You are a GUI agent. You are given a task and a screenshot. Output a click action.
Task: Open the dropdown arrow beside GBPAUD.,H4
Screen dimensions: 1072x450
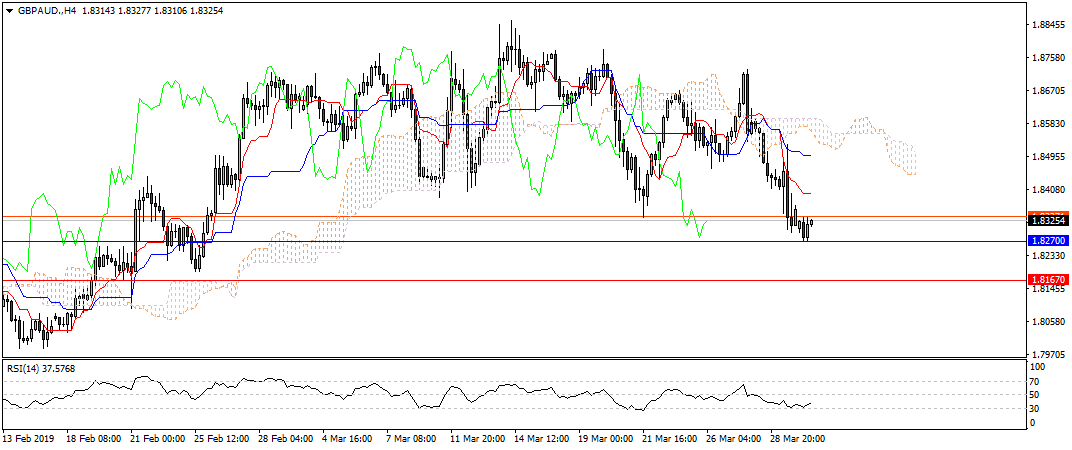pyautogui.click(x=9, y=9)
